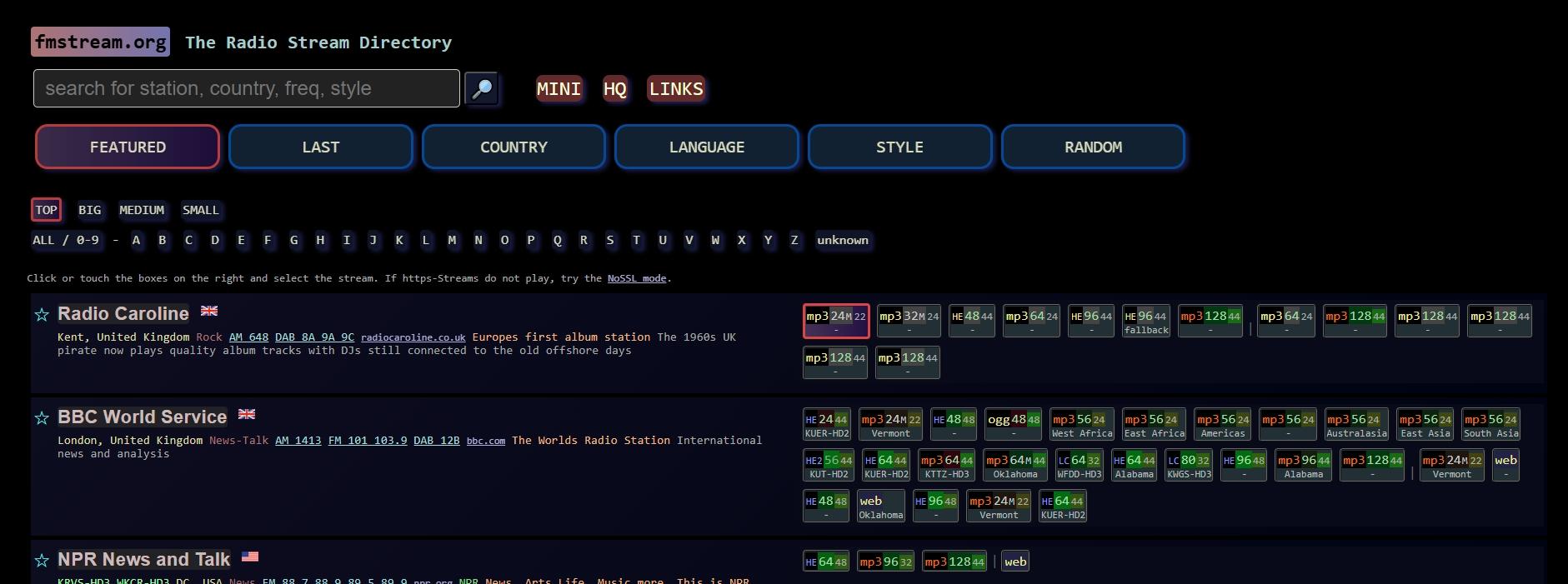Screen dimensions: 1568x584
Task: Play BBC mp3 56 South Asia stream
Action: (x=1490, y=425)
